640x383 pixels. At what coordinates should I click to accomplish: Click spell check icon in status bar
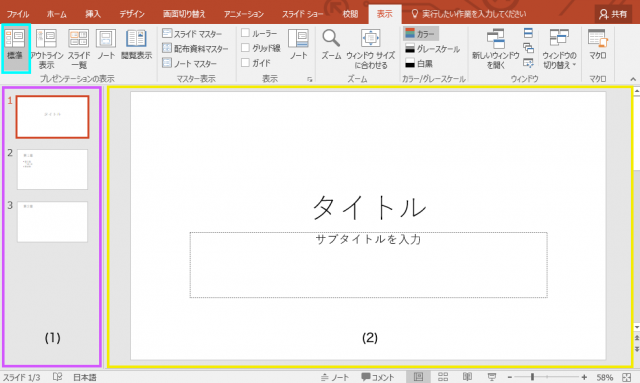click(x=58, y=377)
